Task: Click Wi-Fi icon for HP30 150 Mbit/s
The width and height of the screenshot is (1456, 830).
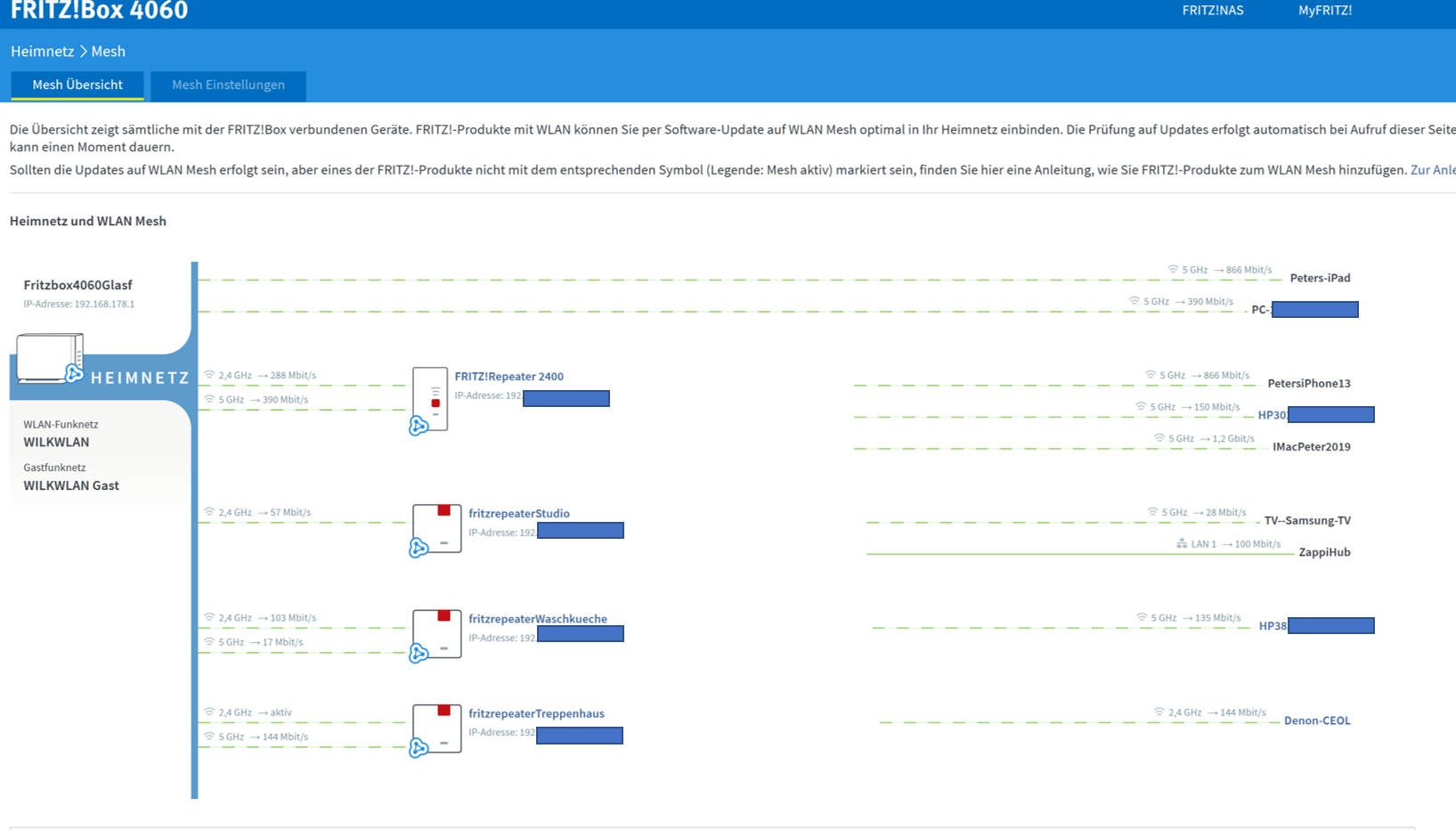Action: point(1141,406)
